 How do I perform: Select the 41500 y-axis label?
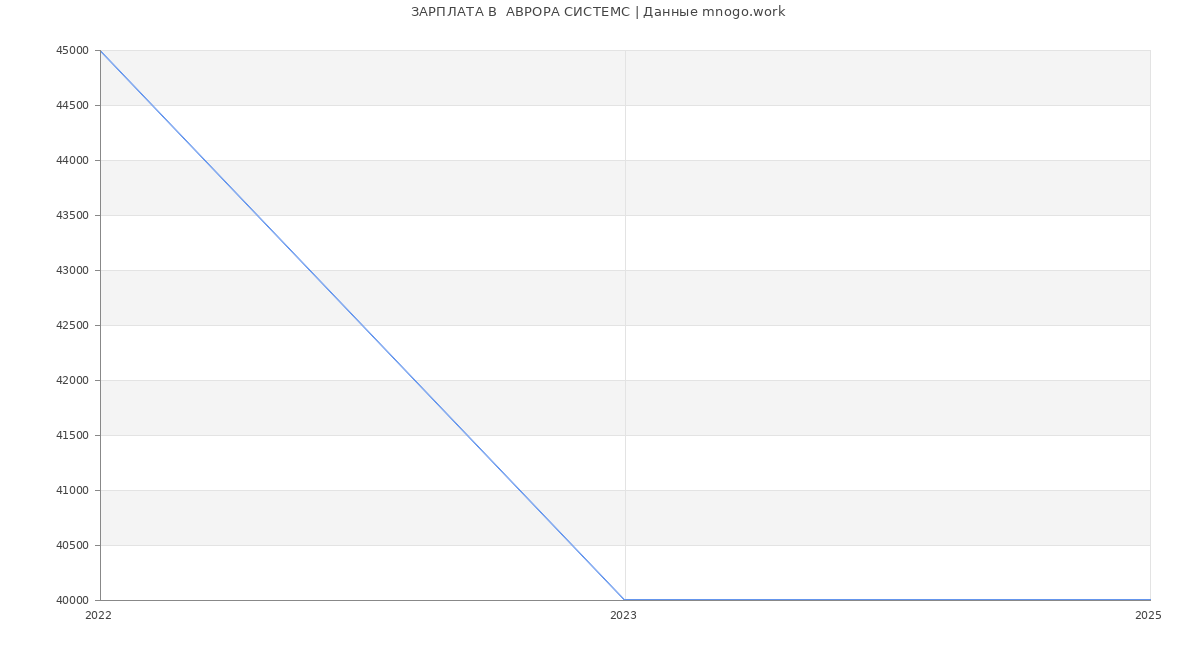click(74, 435)
